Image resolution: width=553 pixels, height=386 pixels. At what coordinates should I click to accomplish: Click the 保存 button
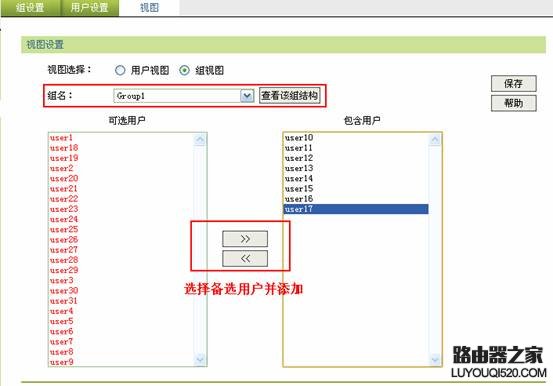pyautogui.click(x=514, y=84)
